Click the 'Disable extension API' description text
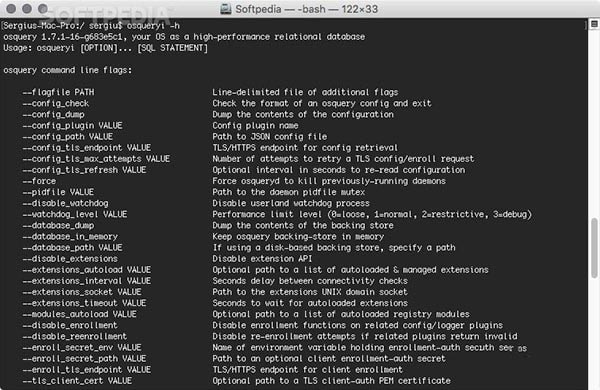Viewport: 600px width, 390px height. [x=262, y=259]
